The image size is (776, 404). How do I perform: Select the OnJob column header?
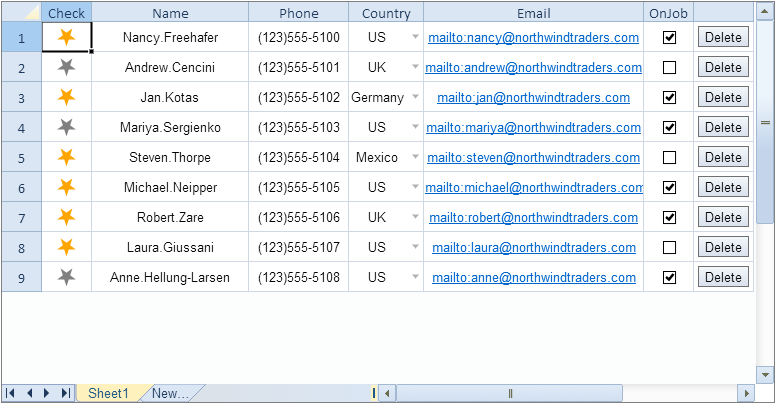coord(669,13)
